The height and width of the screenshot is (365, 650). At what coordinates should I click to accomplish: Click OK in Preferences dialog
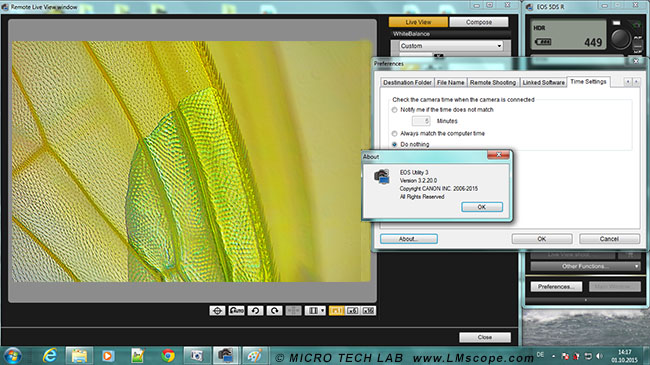click(542, 239)
